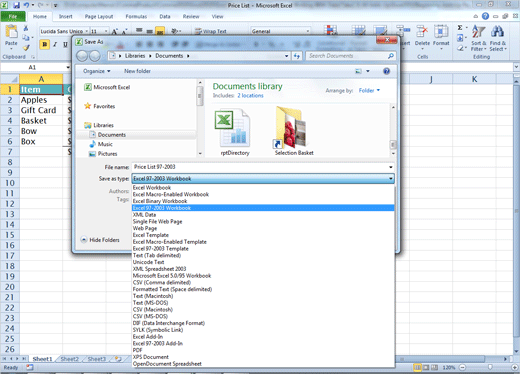Screen dimensions: 520x374
Task: Switch to the Insert ribbon tab
Action: point(65,16)
